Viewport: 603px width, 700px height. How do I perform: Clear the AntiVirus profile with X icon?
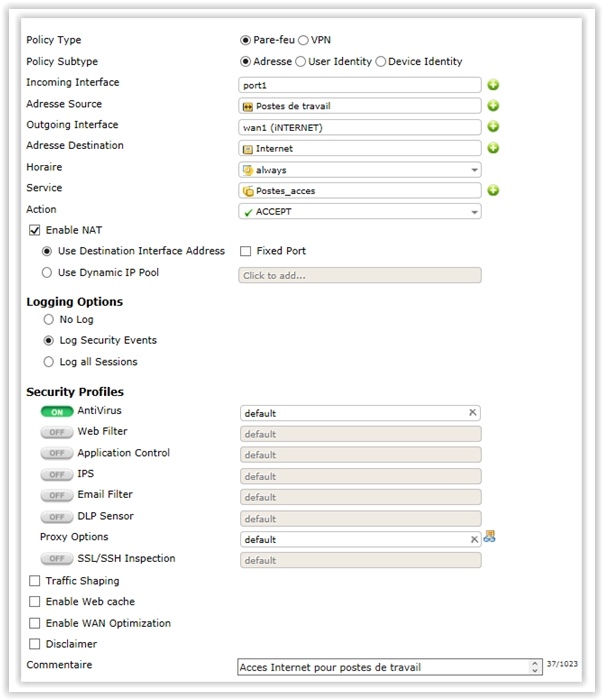pos(473,413)
